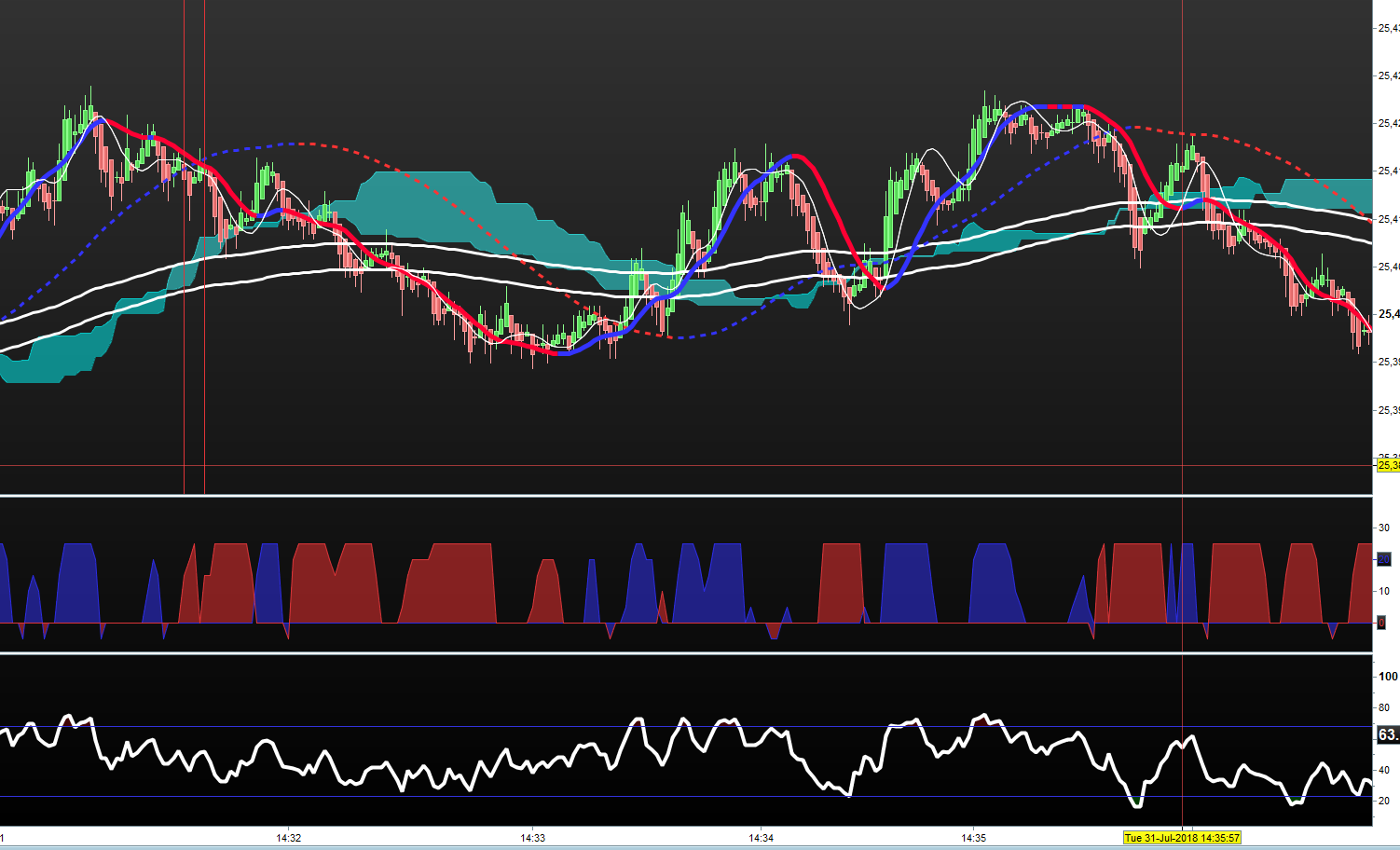Click the blue 20 oscillator level marker
Screen dimensions: 1400x850
click(x=1383, y=559)
